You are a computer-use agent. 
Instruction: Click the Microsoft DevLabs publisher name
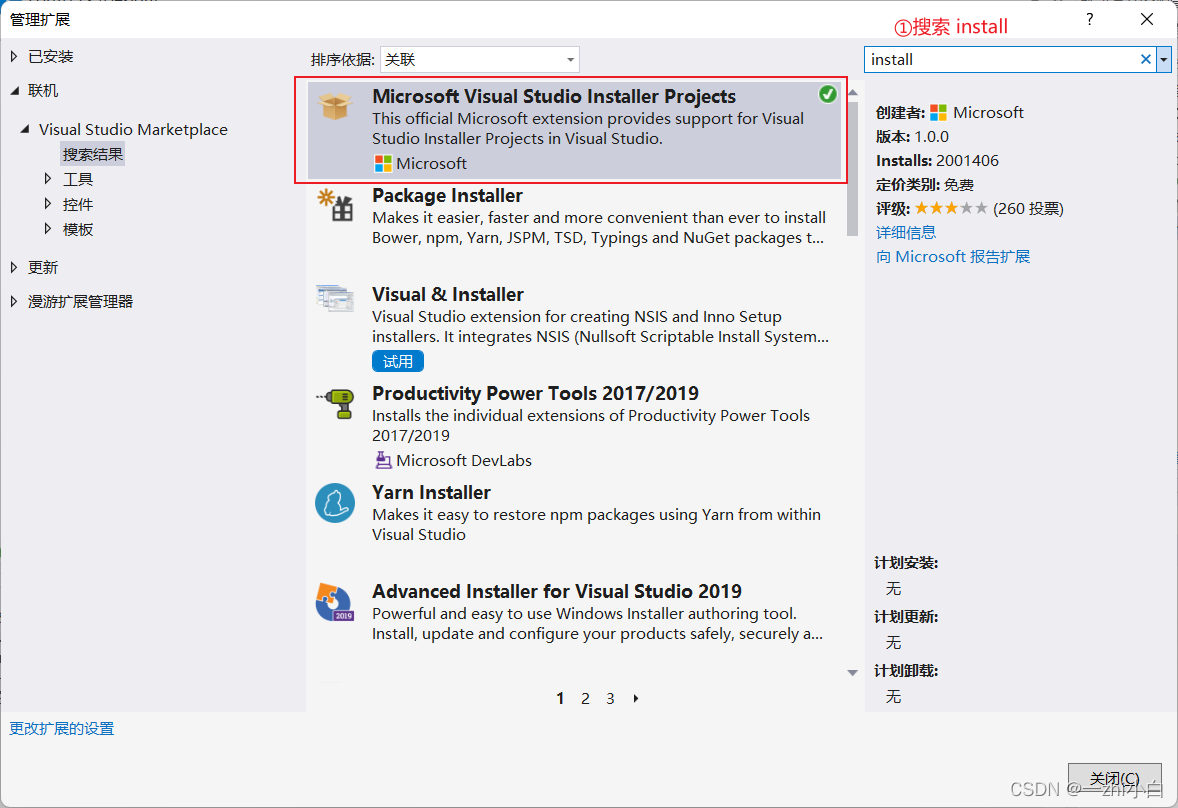pyautogui.click(x=464, y=460)
